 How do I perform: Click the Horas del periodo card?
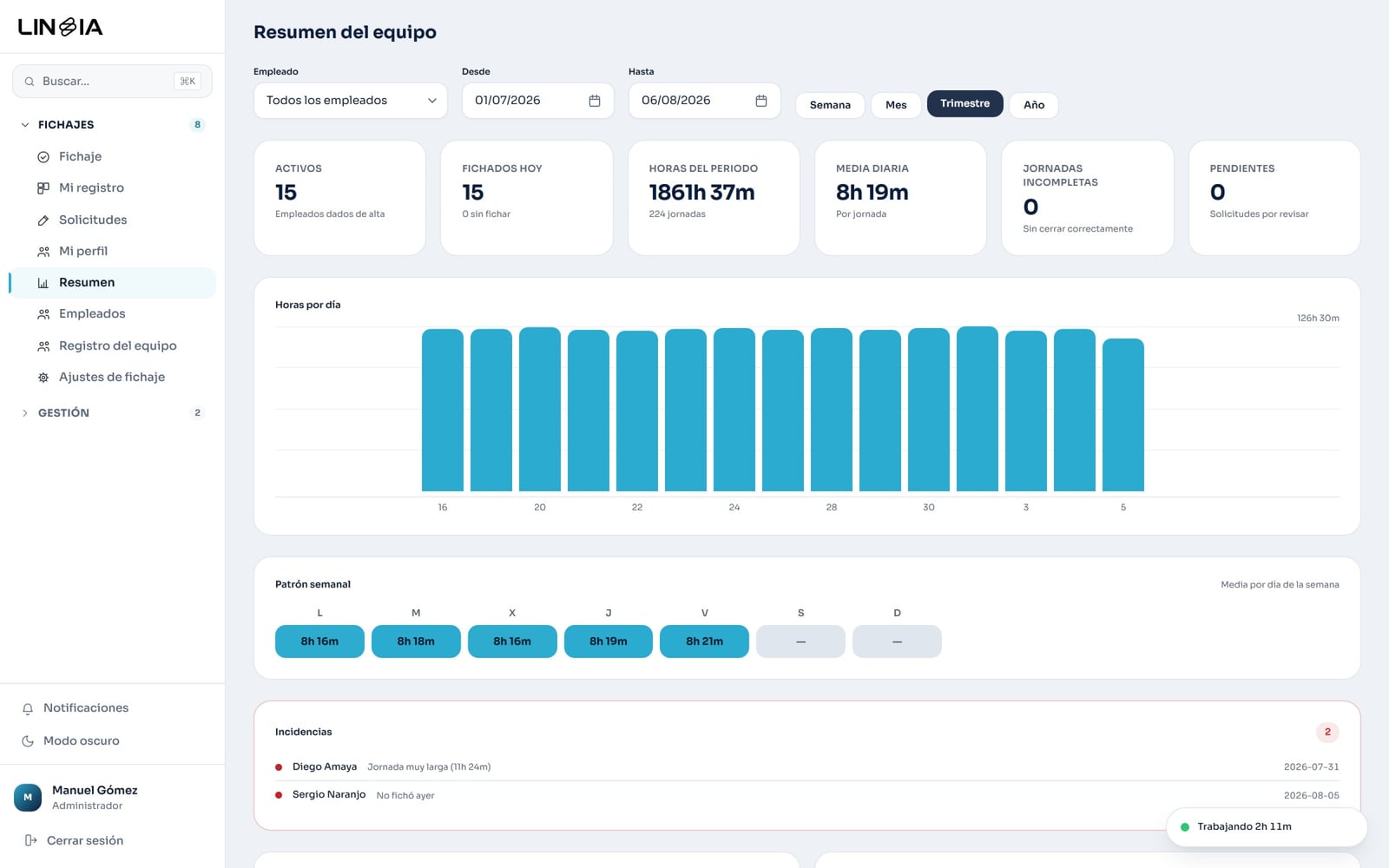tap(714, 198)
